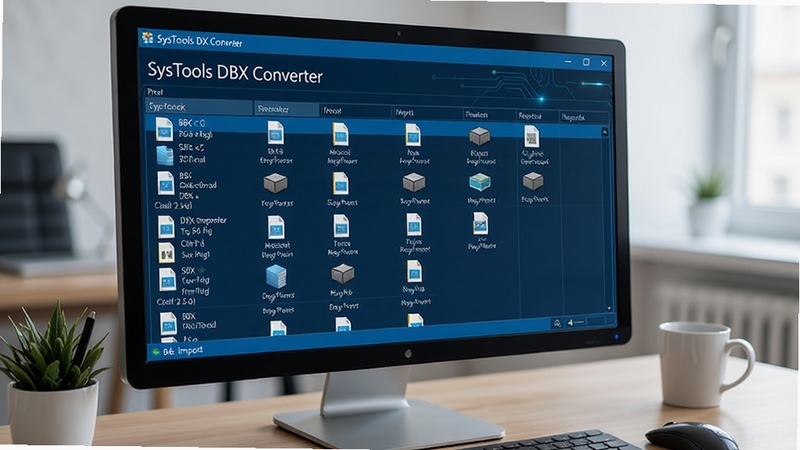Select the BSK file icon in left list
The width and height of the screenshot is (800, 450).
165,183
